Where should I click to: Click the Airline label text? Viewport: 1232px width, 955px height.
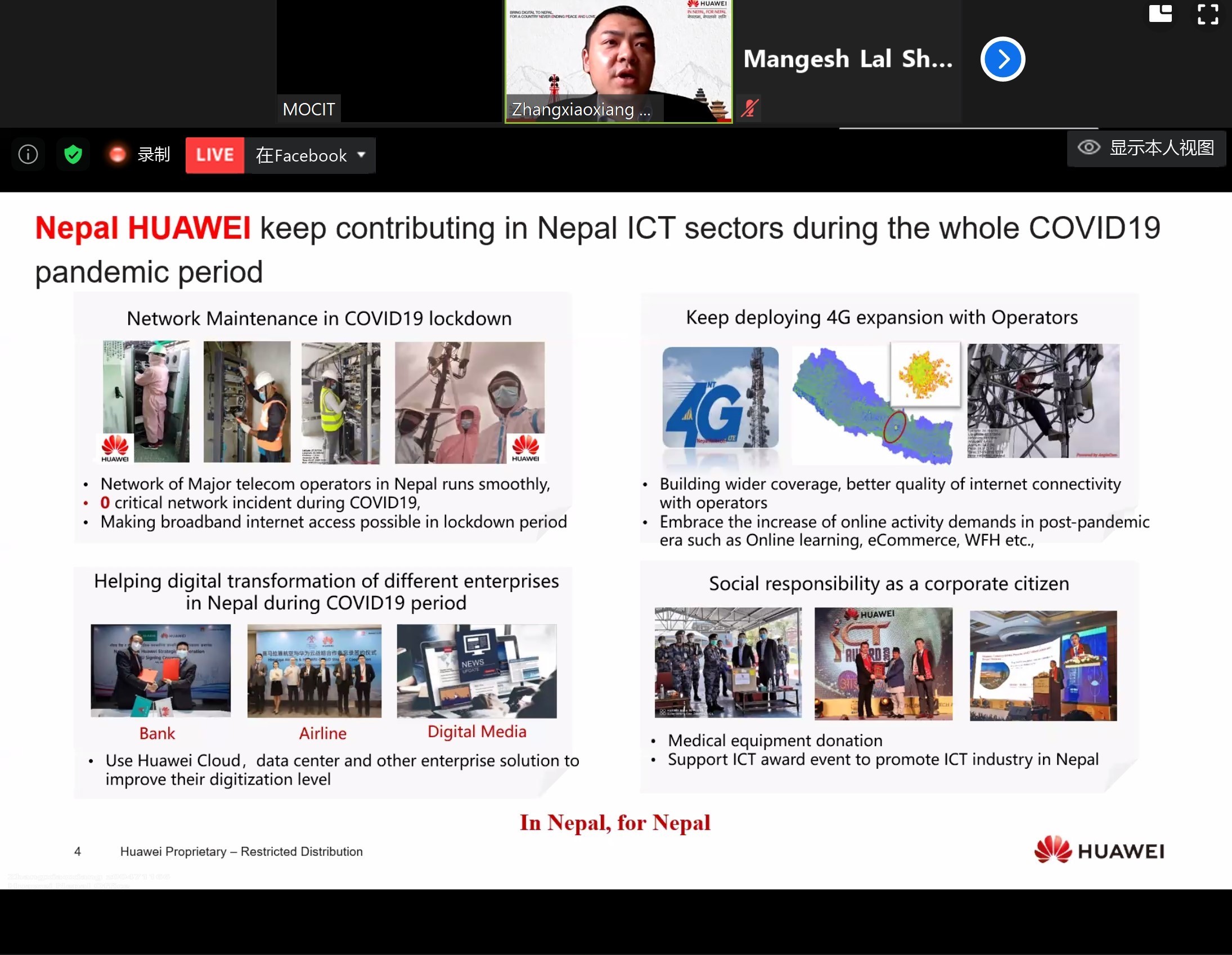point(323,733)
